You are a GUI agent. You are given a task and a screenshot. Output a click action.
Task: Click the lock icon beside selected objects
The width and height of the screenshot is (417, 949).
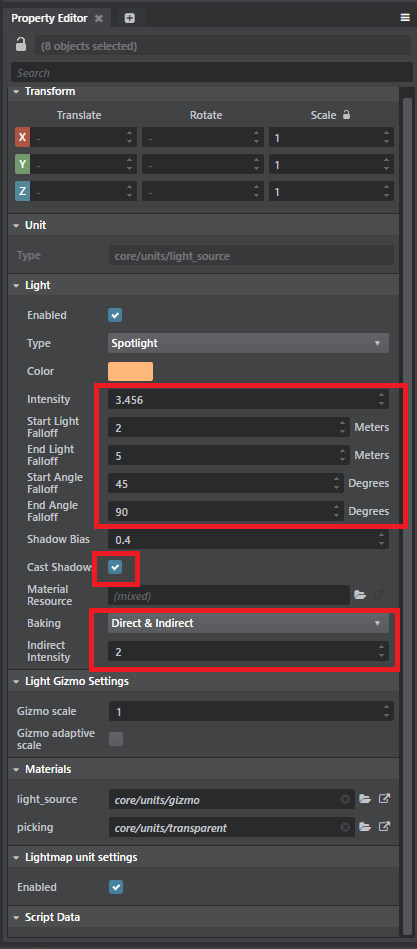pos(21,45)
